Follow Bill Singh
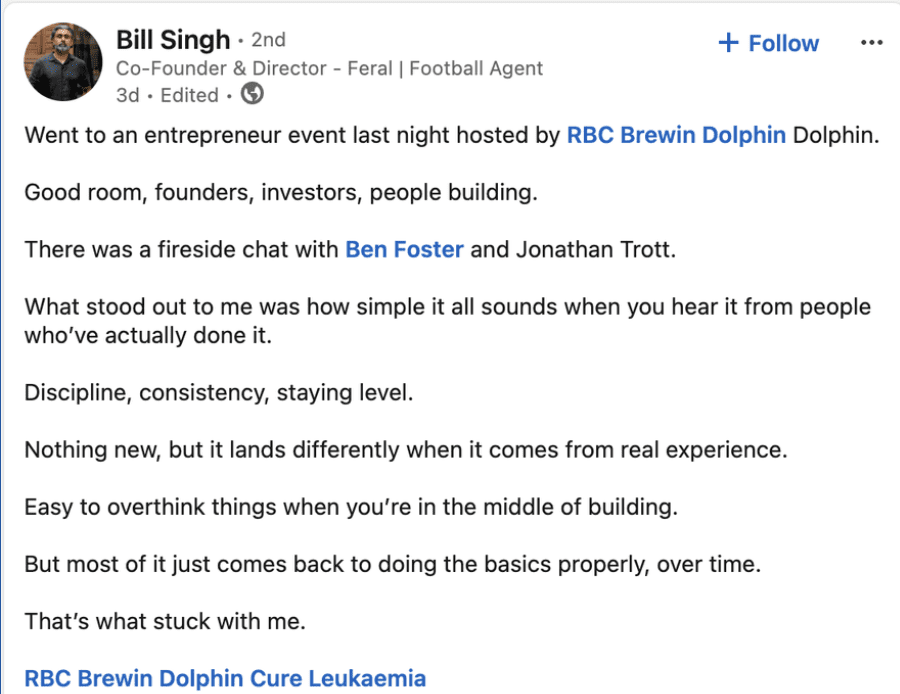This screenshot has width=900, height=694. coord(783,43)
